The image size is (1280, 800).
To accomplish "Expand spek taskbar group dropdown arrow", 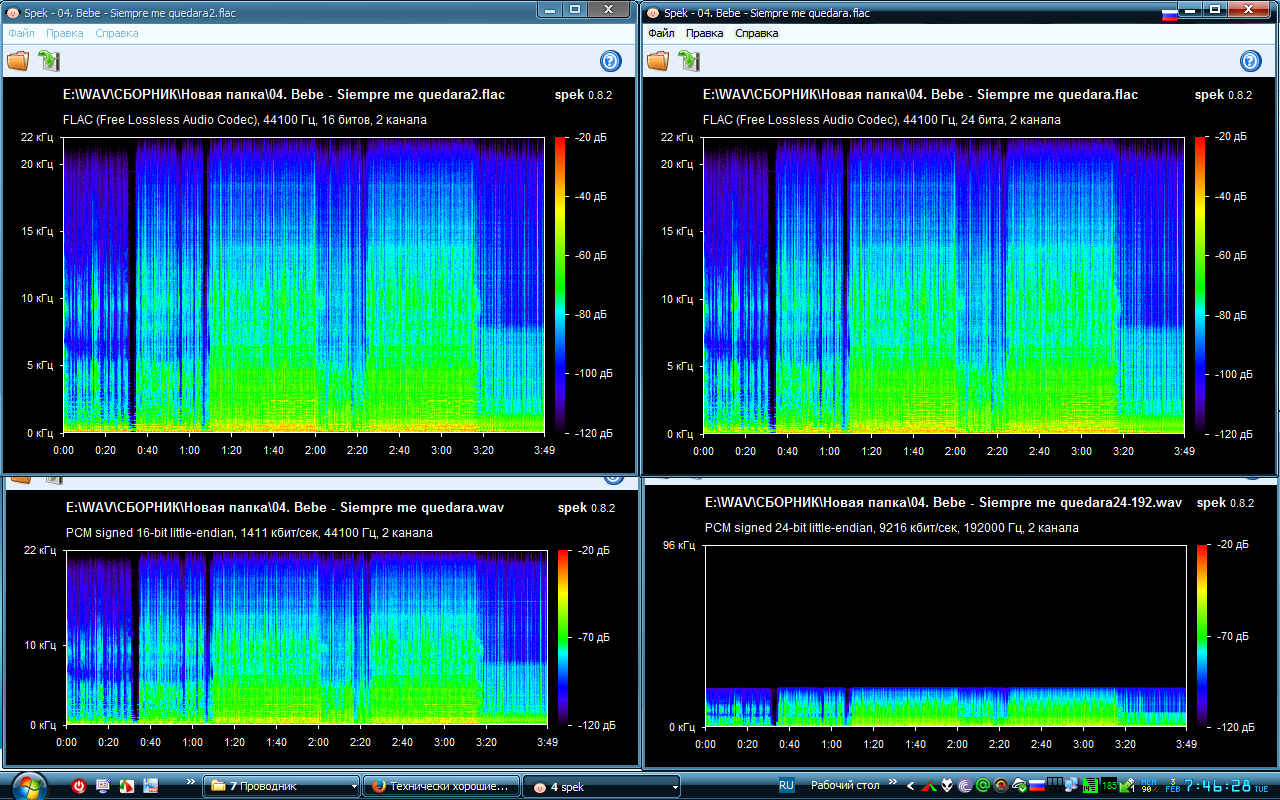I will point(675,787).
